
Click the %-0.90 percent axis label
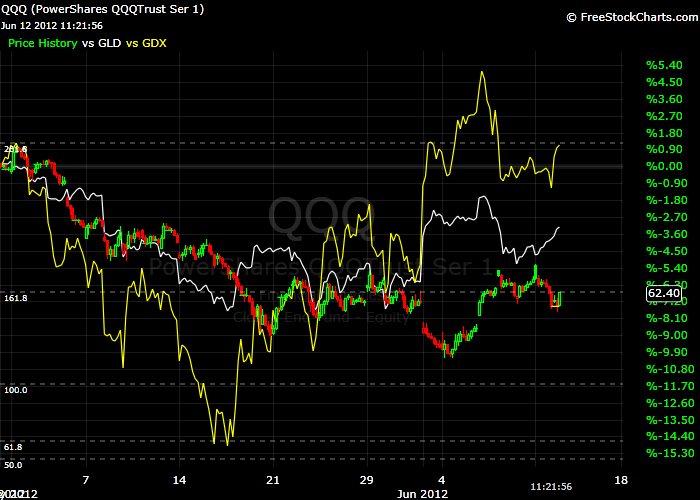tap(667, 183)
